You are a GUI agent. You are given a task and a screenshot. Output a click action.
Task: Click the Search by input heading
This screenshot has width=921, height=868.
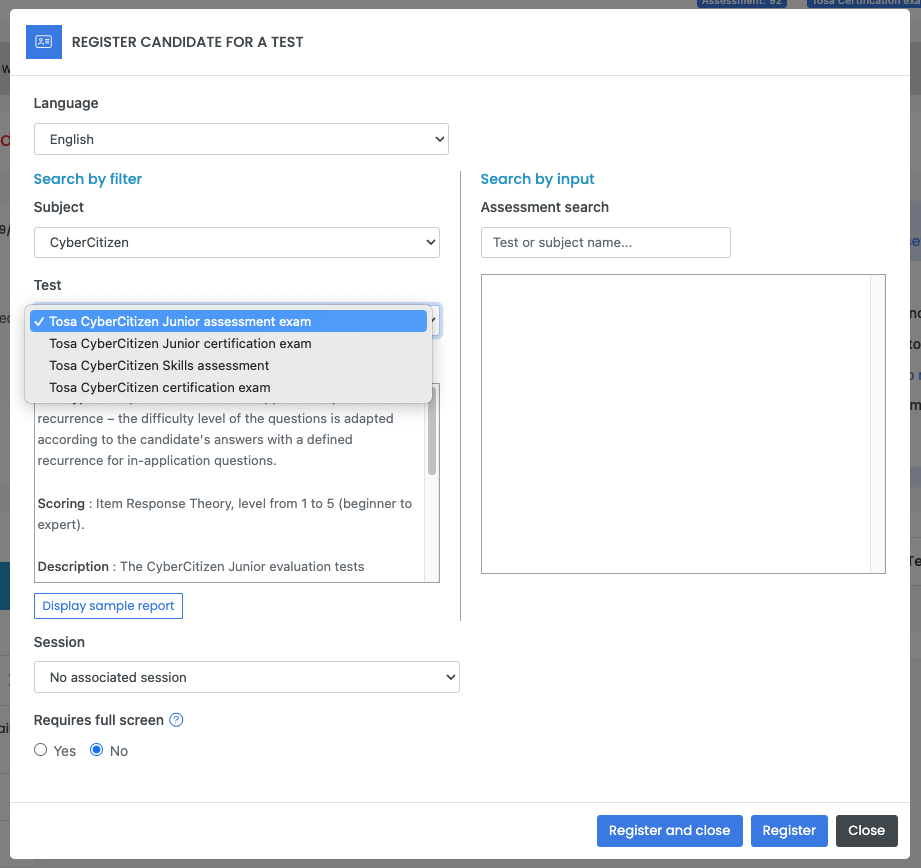point(537,179)
